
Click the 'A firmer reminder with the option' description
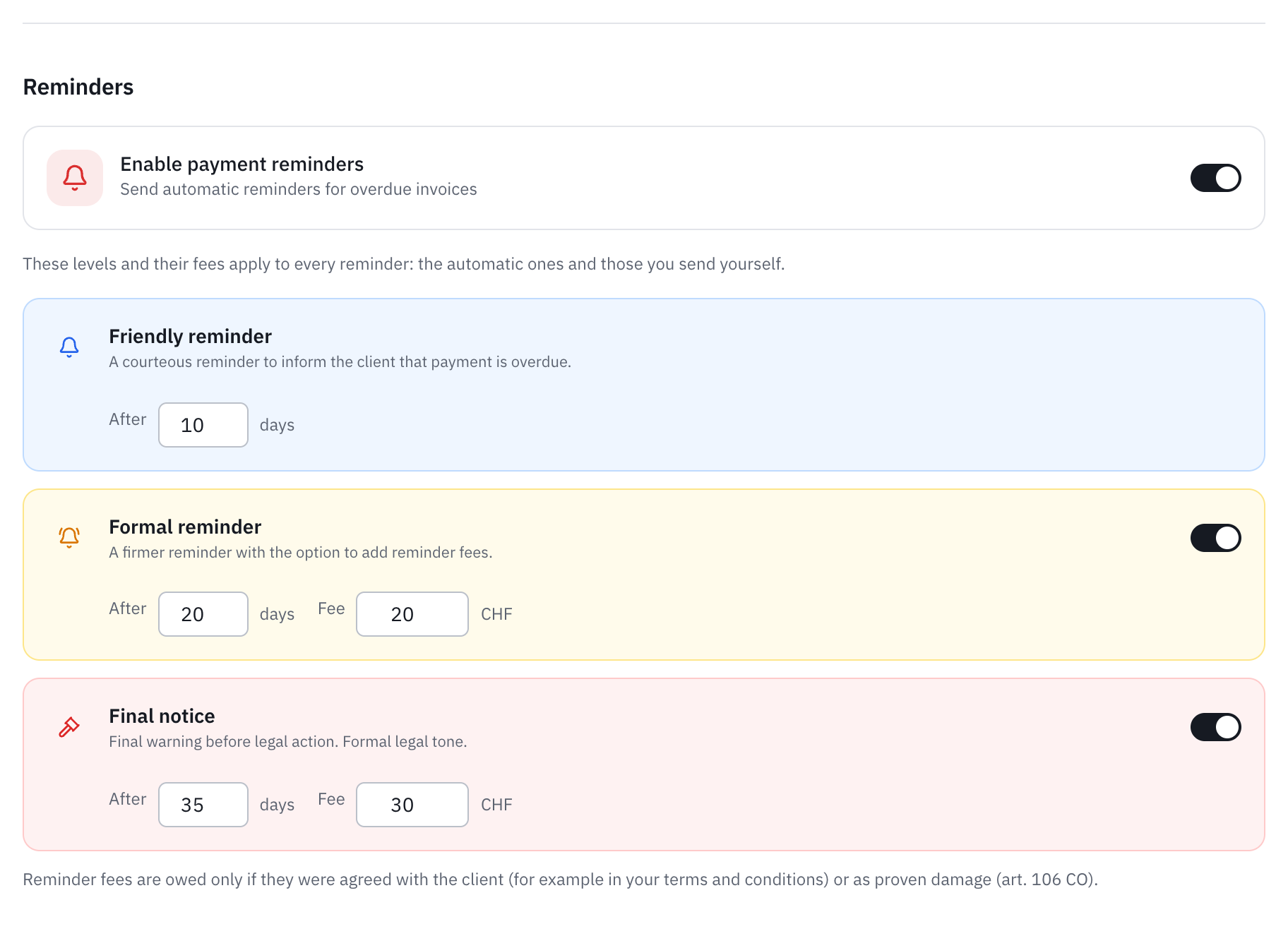(301, 552)
